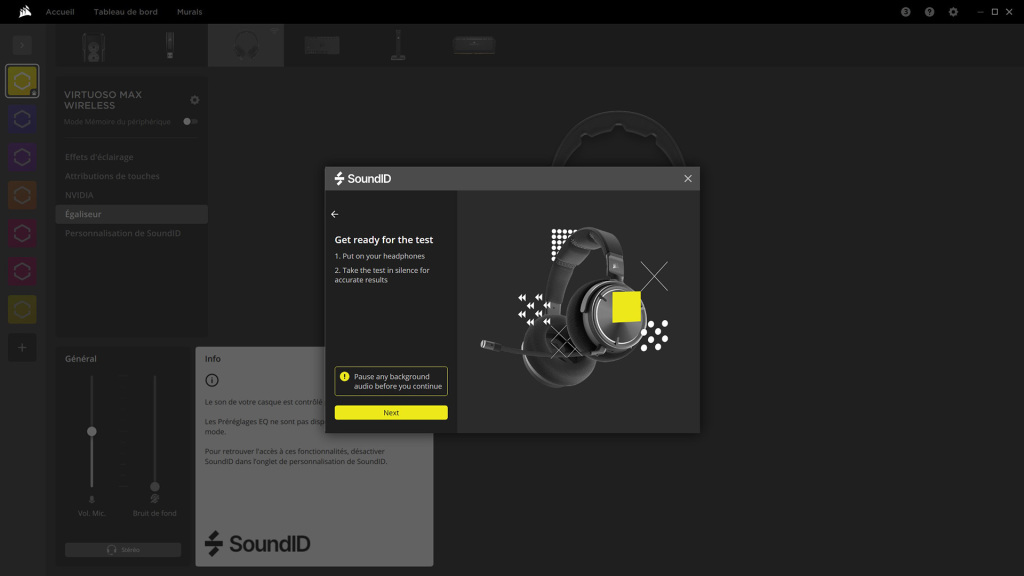The image size is (1024, 576).
Task: Click the Général panel heading
Action: (x=80, y=359)
